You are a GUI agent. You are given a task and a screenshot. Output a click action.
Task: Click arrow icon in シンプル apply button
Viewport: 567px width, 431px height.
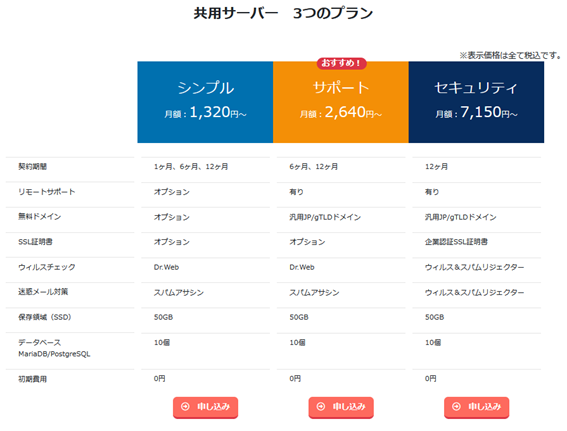186,407
